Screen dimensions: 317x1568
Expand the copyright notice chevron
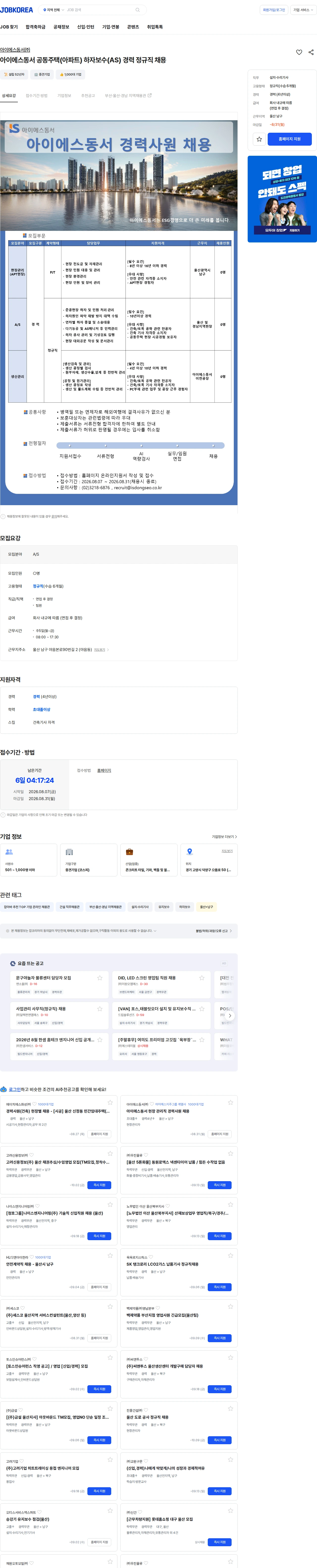[x=155, y=931]
